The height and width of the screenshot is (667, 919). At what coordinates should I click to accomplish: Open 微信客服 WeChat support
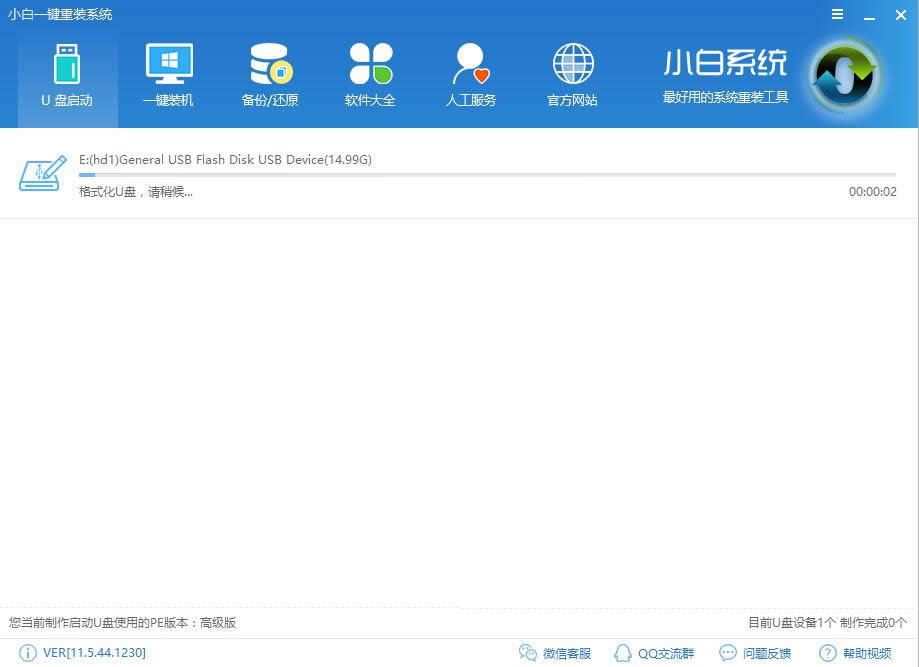pyautogui.click(x=555, y=652)
